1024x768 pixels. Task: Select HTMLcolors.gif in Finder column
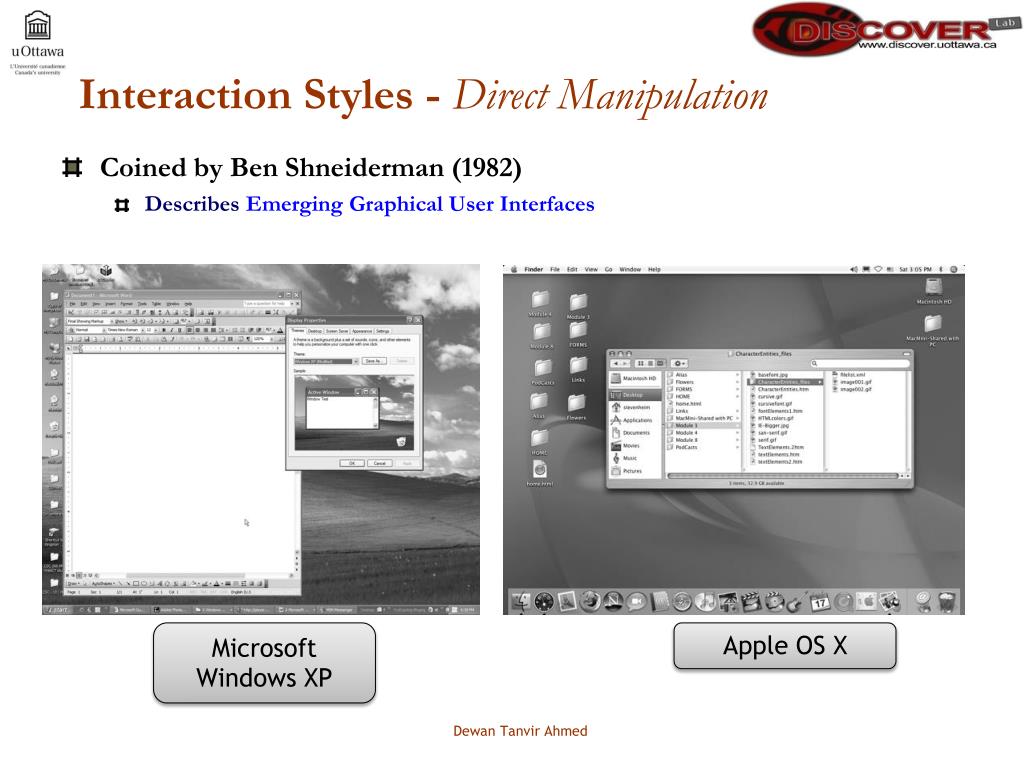[x=772, y=418]
